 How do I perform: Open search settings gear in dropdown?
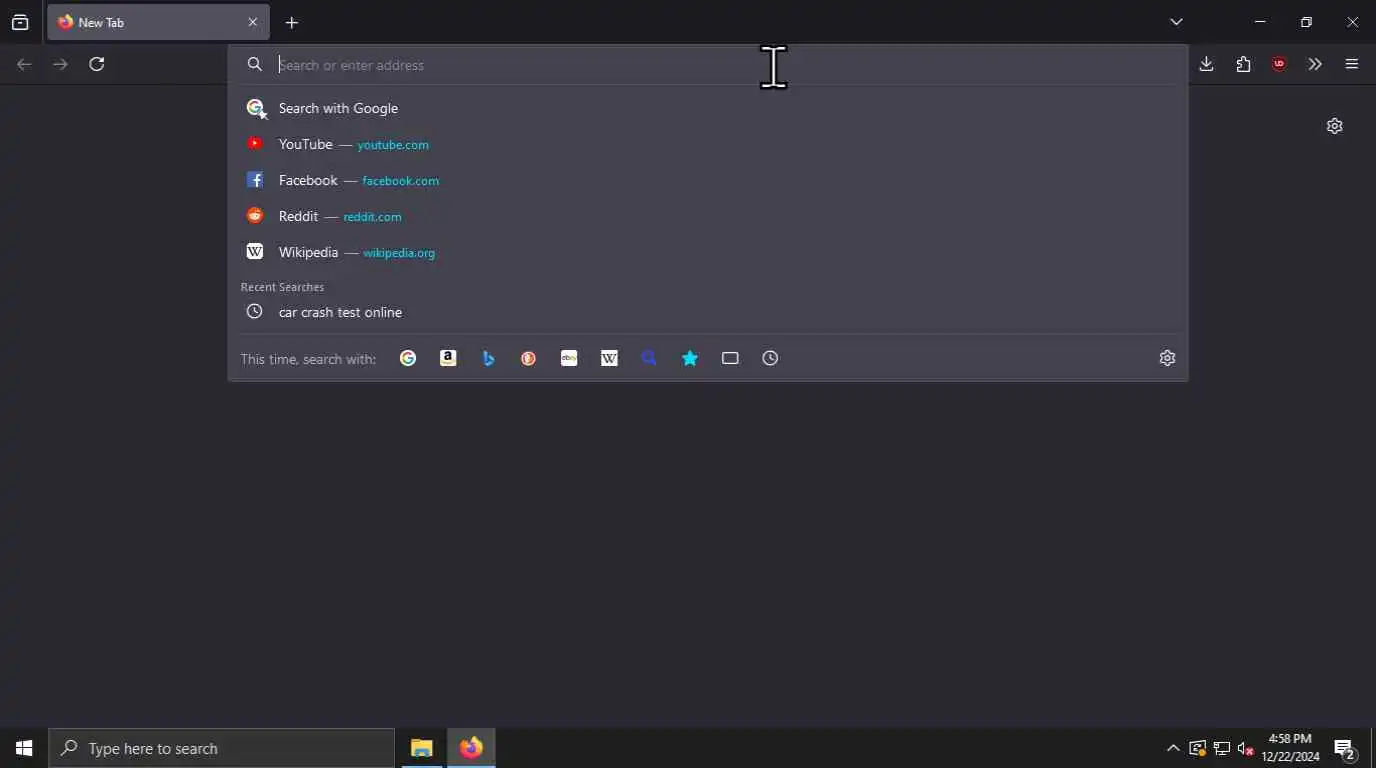pos(1167,358)
